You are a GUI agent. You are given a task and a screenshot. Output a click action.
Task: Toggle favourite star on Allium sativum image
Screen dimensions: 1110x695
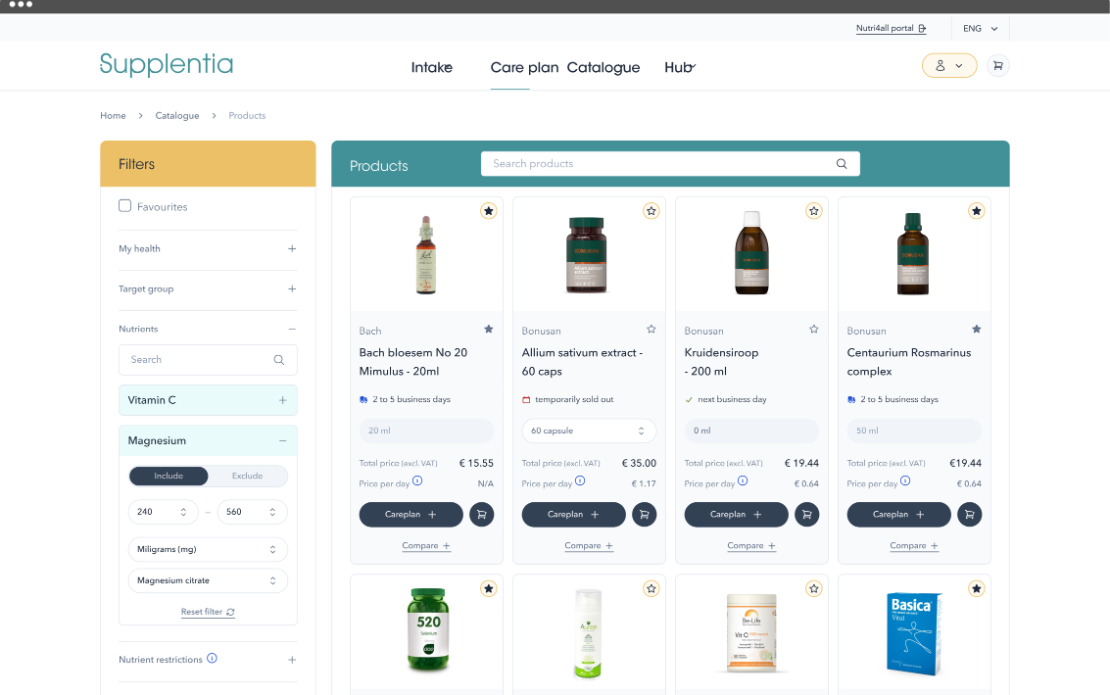click(651, 211)
